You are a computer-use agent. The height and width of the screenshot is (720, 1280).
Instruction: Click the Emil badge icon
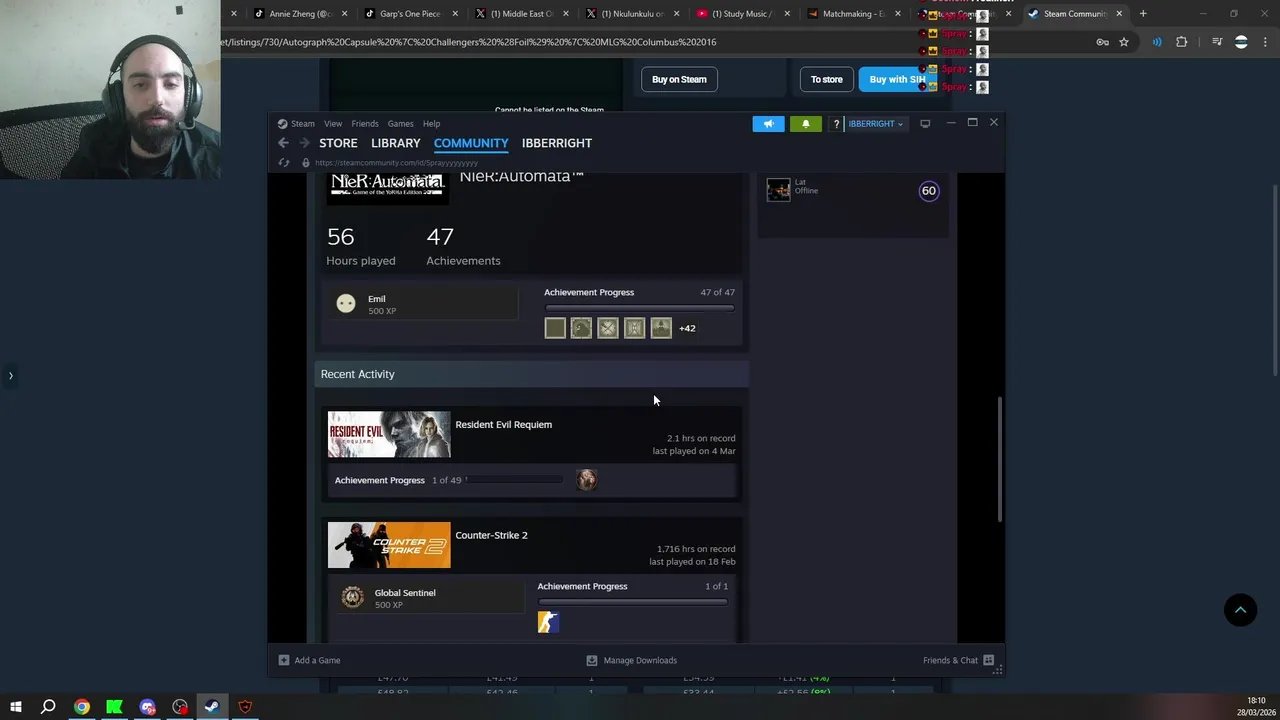[346, 304]
